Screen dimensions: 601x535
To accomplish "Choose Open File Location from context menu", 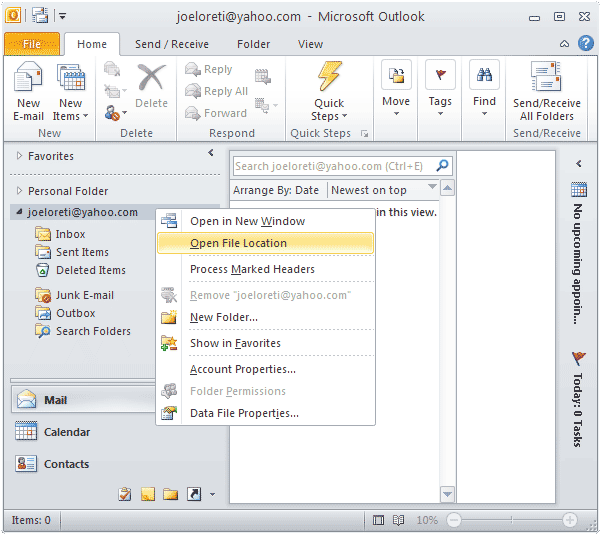I will click(238, 243).
